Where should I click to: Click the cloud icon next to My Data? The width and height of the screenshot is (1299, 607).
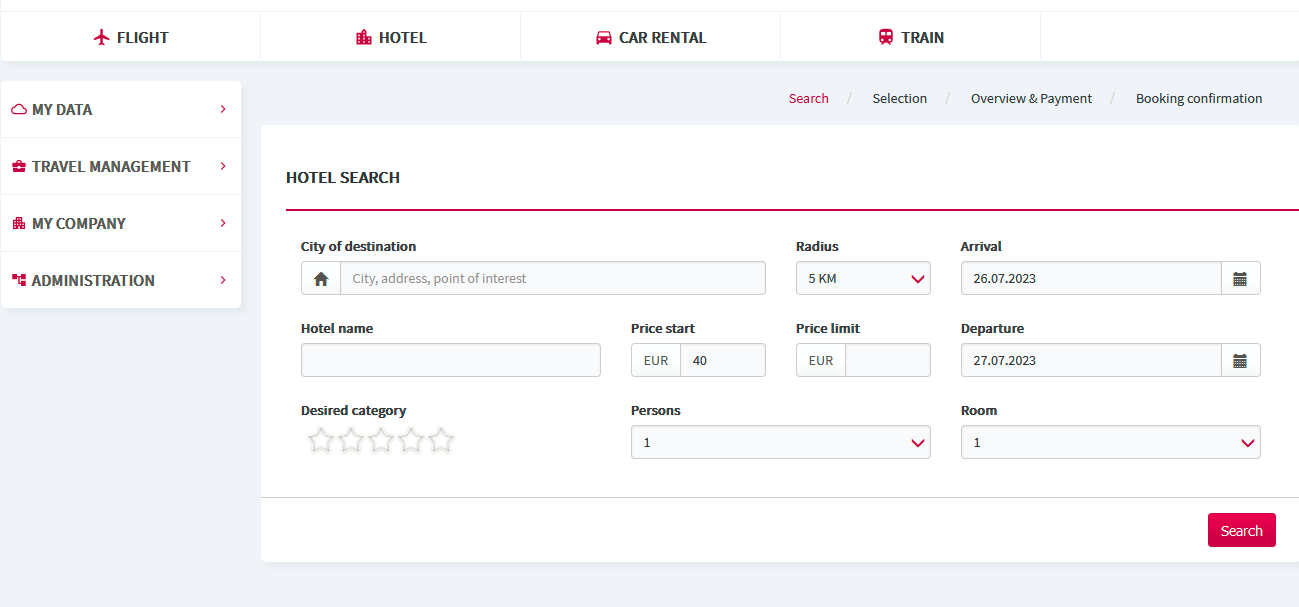coord(19,110)
